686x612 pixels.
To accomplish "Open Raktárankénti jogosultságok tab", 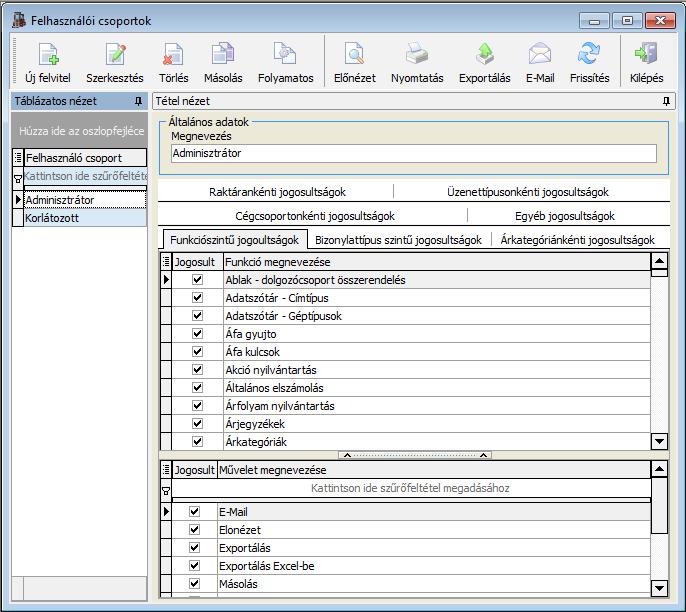I will 277,192.
